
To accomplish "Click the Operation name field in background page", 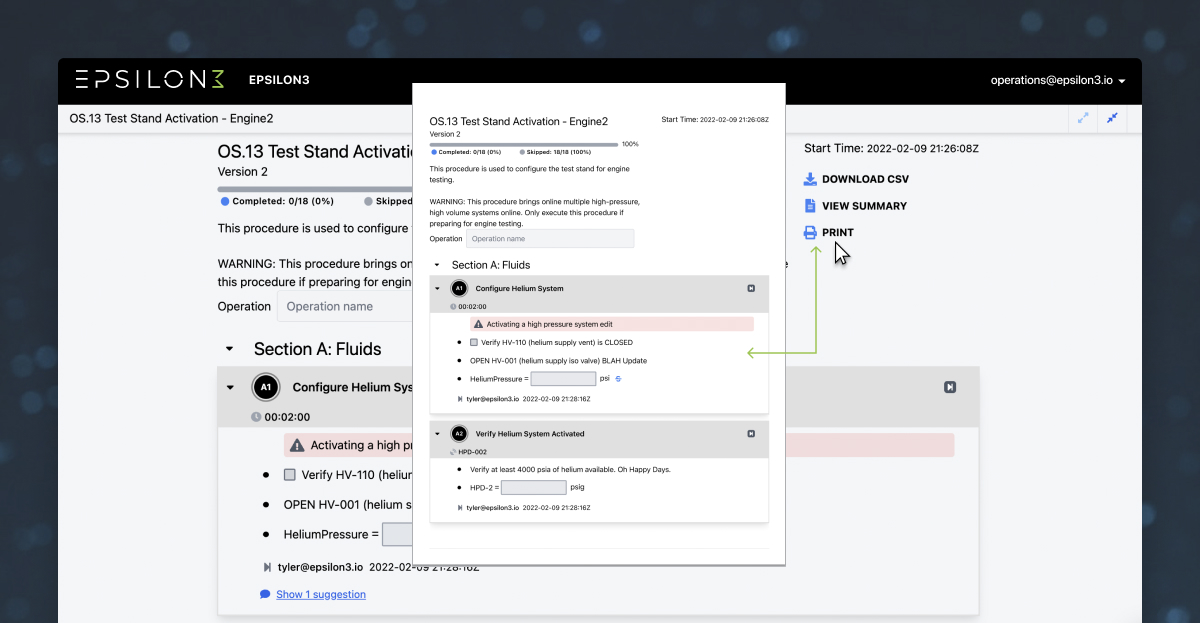I will (345, 307).
